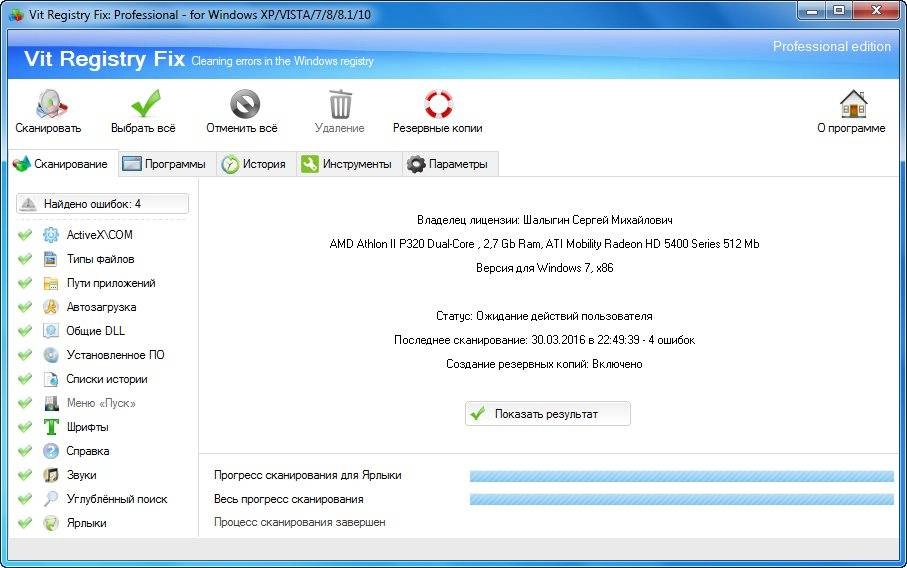Viewport: 907px width, 568px height.
Task: Select the Типы файлов label
Action: tap(100, 259)
